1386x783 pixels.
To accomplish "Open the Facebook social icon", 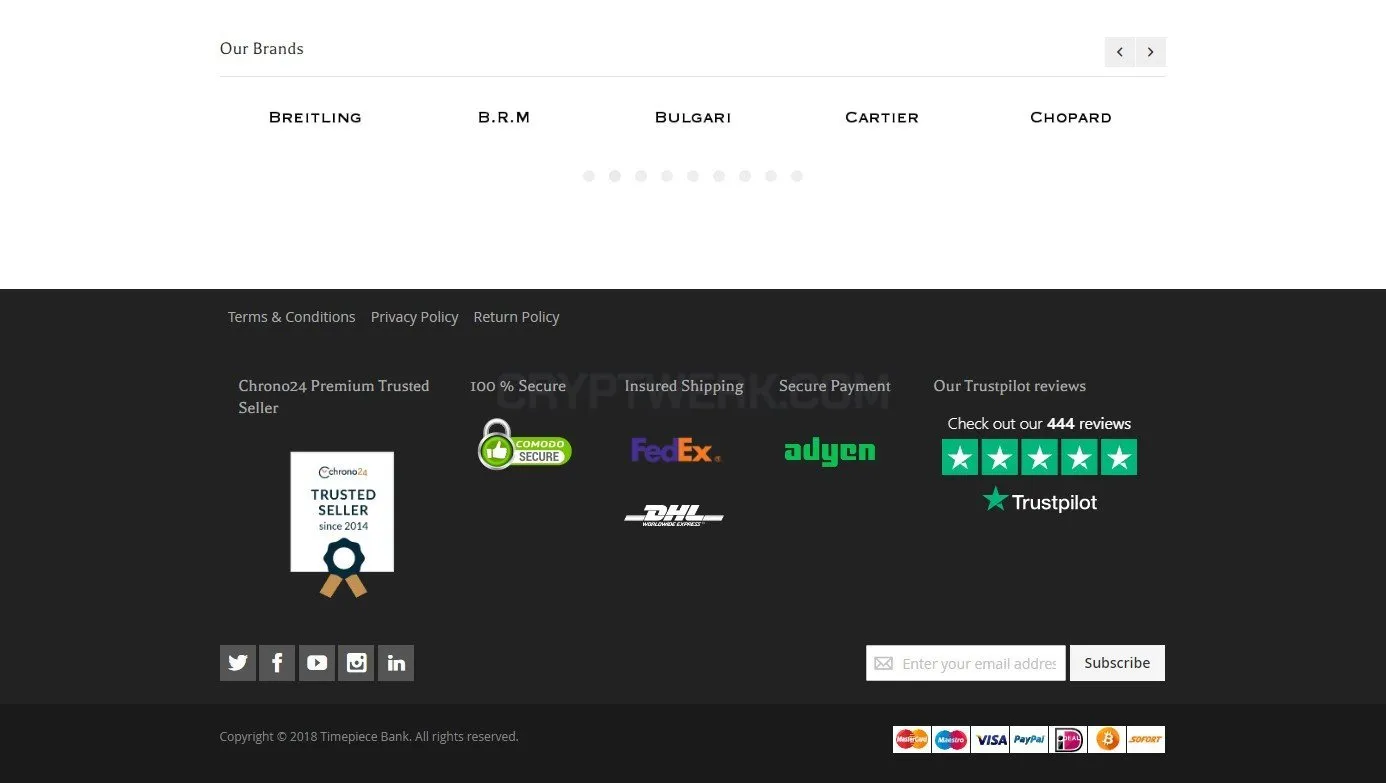I will (x=277, y=663).
